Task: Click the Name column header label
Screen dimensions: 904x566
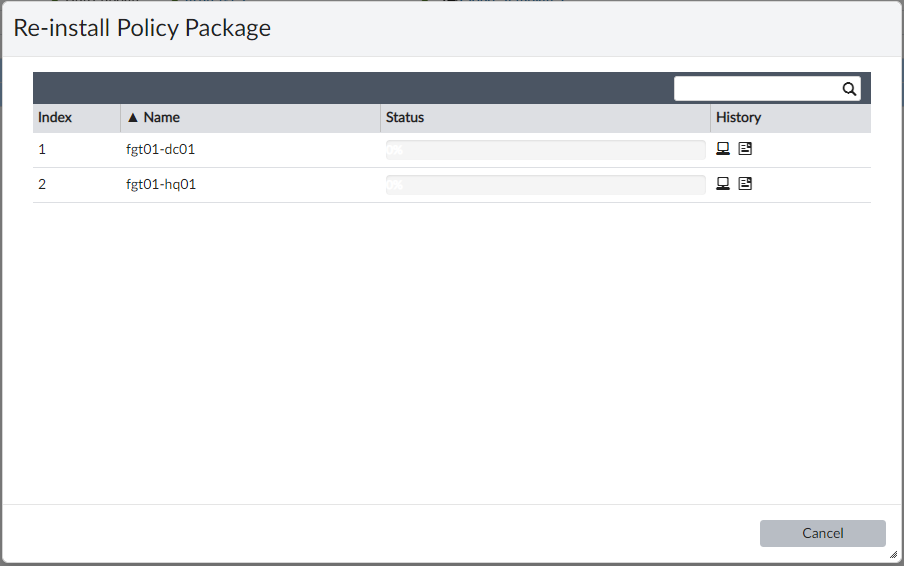Action: [x=162, y=118]
